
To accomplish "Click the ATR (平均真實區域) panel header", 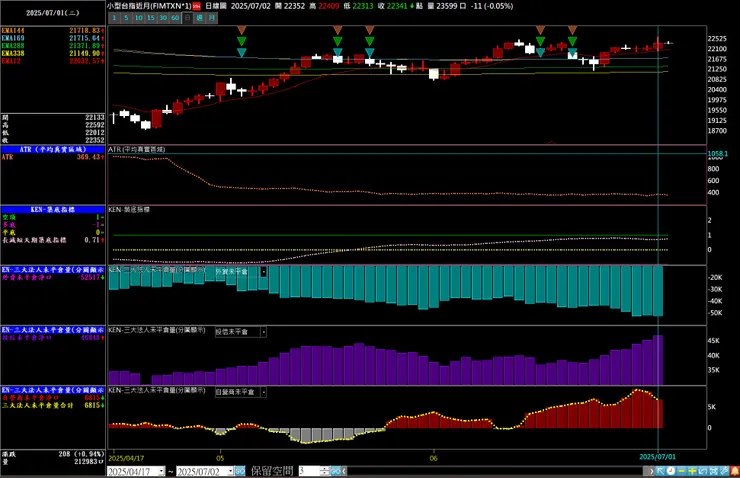I will (52, 149).
